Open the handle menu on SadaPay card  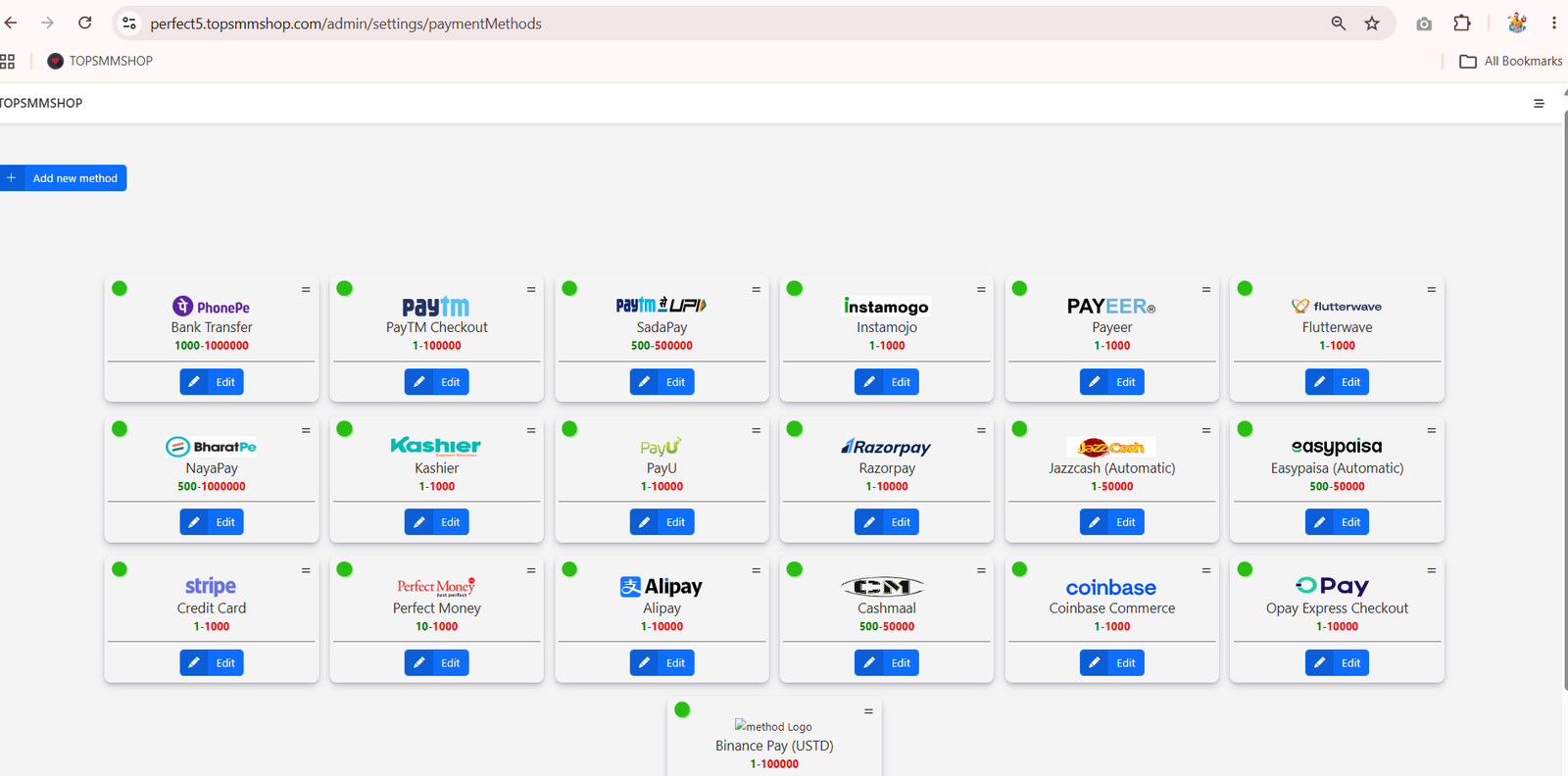[x=756, y=290]
